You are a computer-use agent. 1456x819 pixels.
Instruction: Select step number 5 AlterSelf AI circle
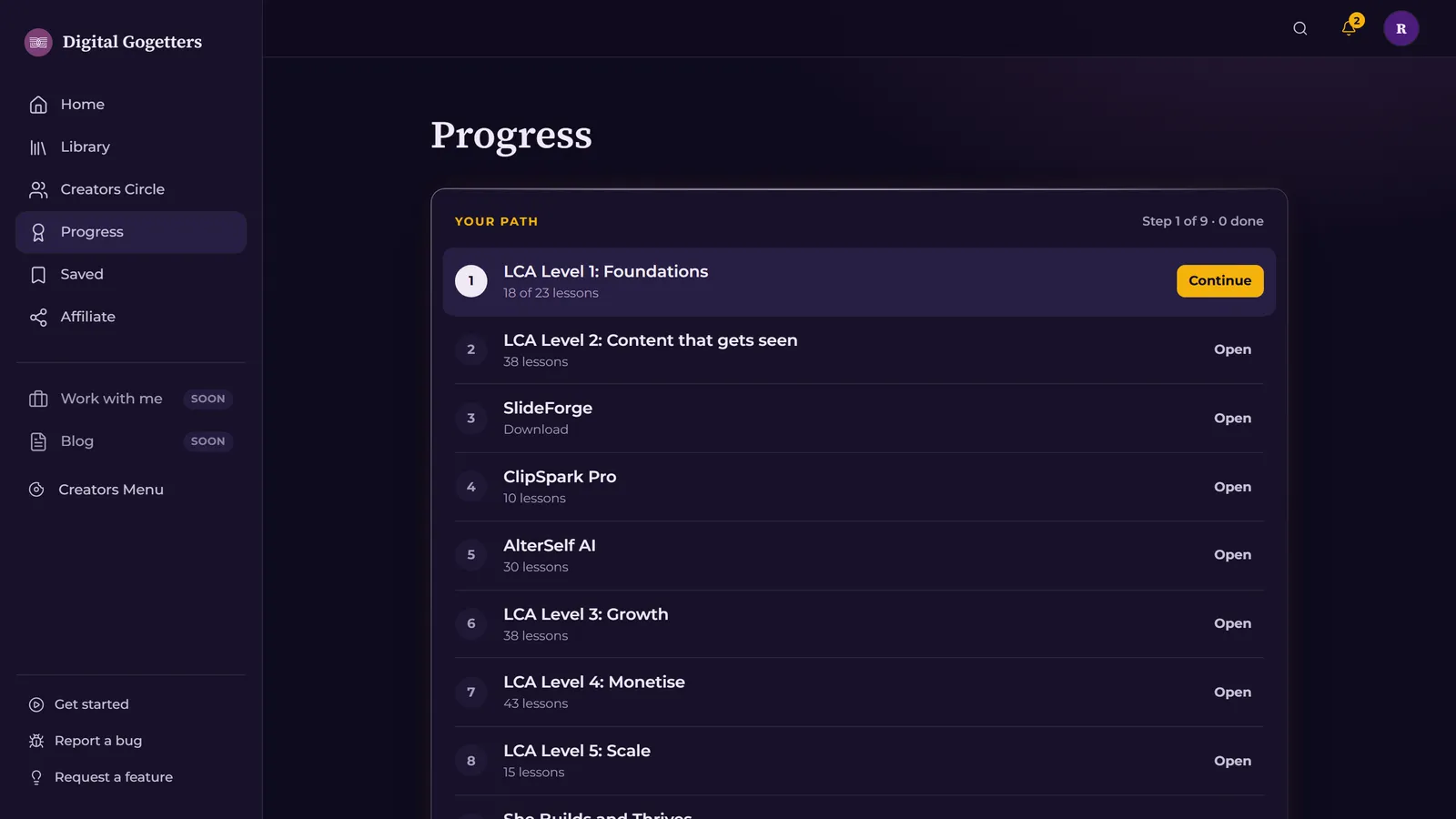(x=470, y=555)
